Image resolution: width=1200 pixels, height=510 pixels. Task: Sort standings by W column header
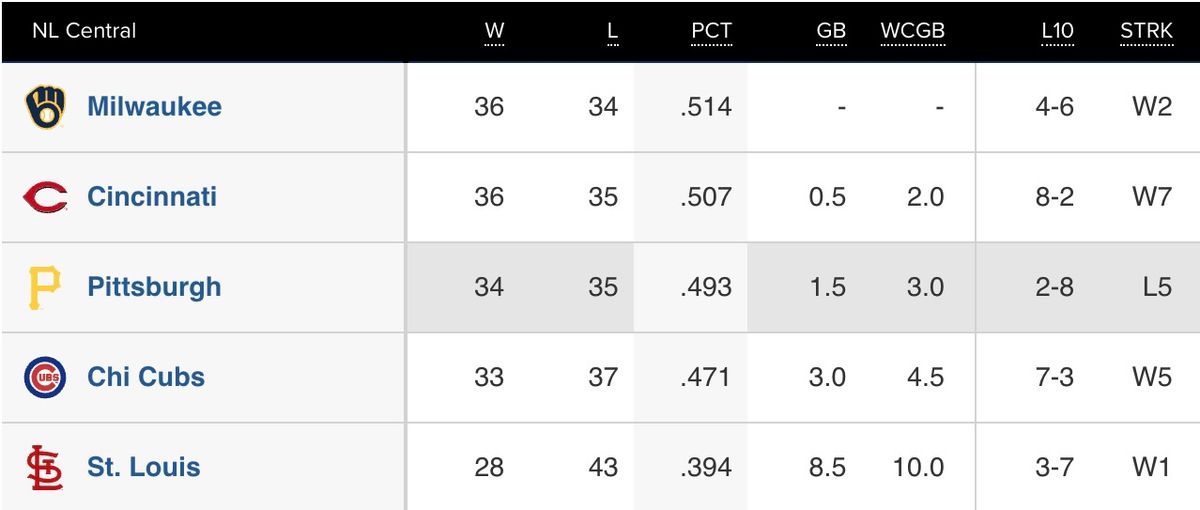(x=494, y=31)
